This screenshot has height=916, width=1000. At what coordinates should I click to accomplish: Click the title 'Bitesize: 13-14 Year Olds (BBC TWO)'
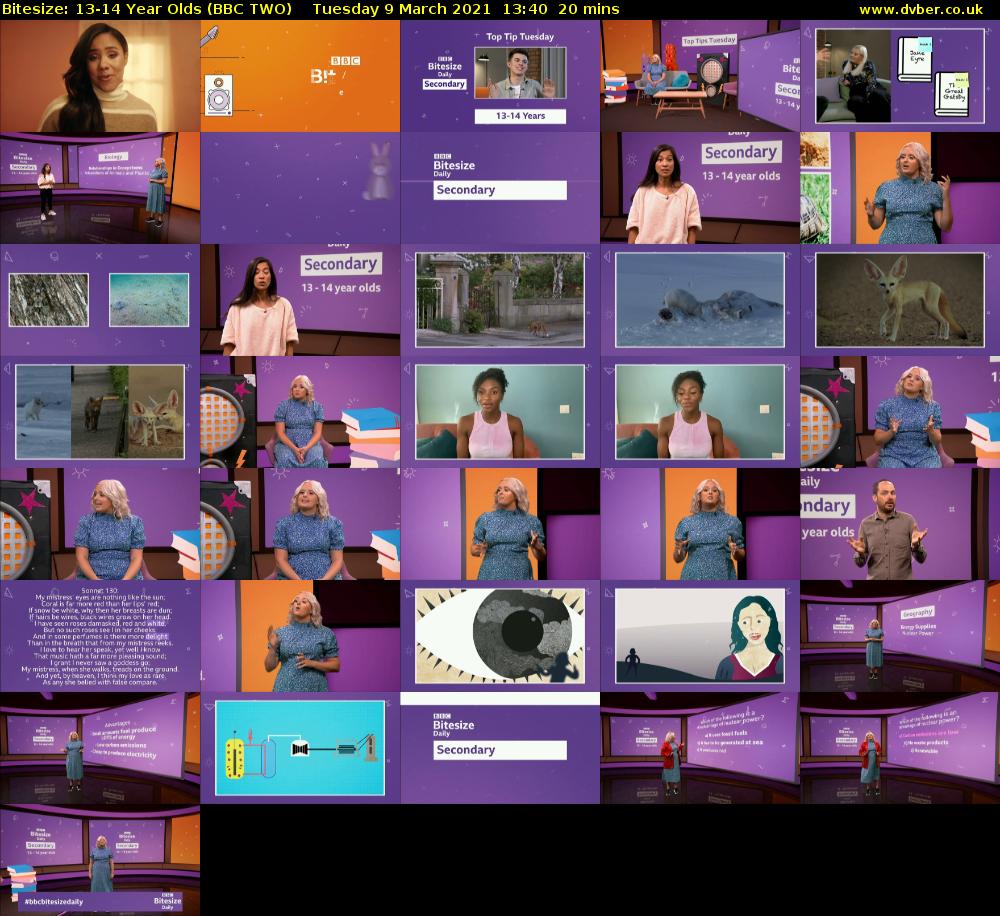(147, 10)
